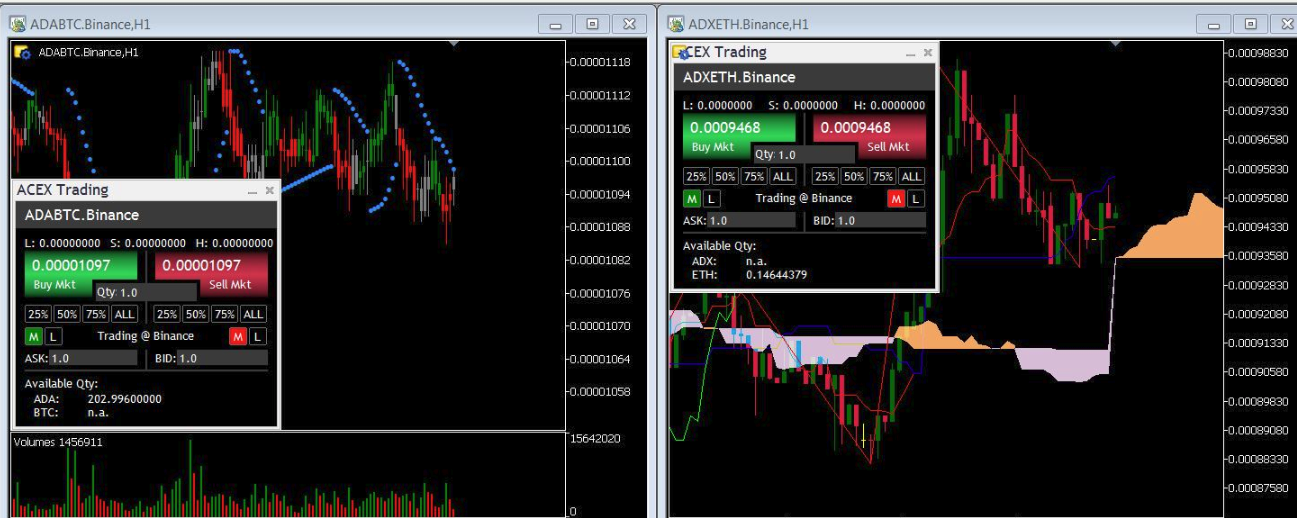Click price level 0.00087580 on ADXETH scale

pyautogui.click(x=1257, y=488)
